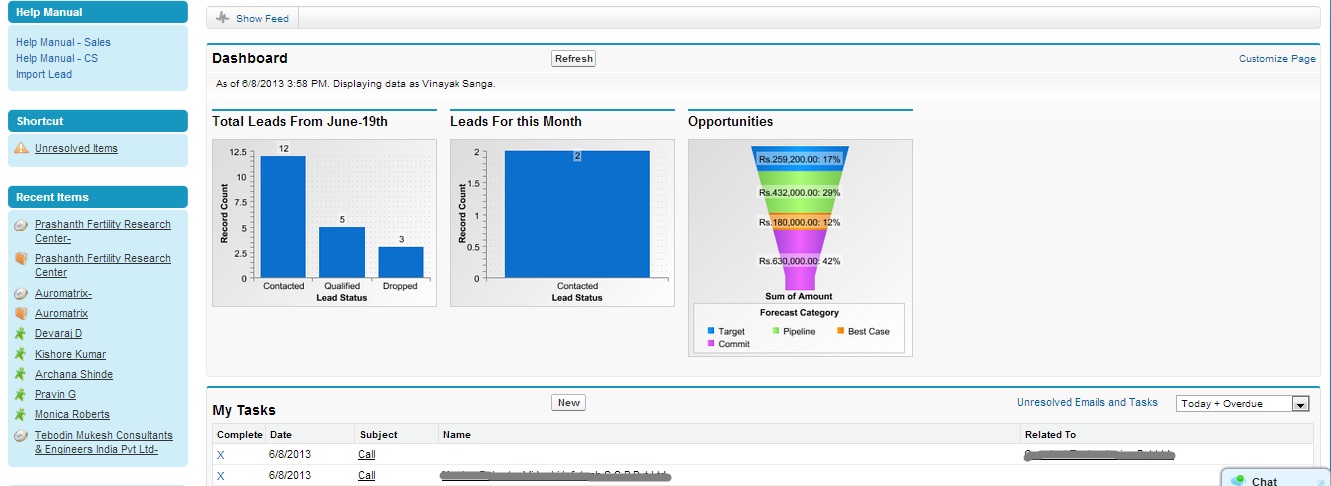Viewport: 1331px width, 486px height.
Task: Click the Commit purple legend swatch
Action: point(711,343)
